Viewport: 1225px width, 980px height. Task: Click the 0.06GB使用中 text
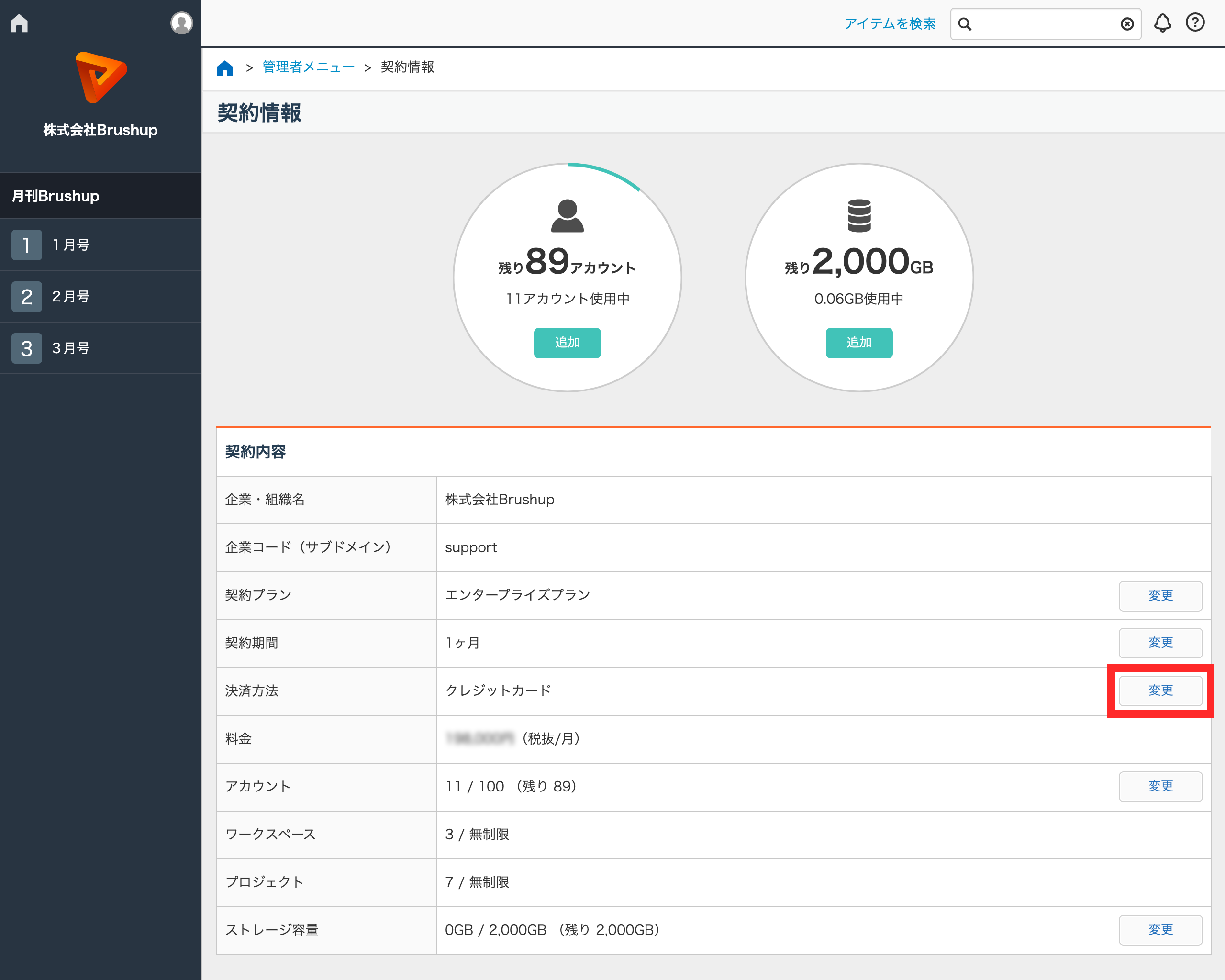pyautogui.click(x=859, y=299)
